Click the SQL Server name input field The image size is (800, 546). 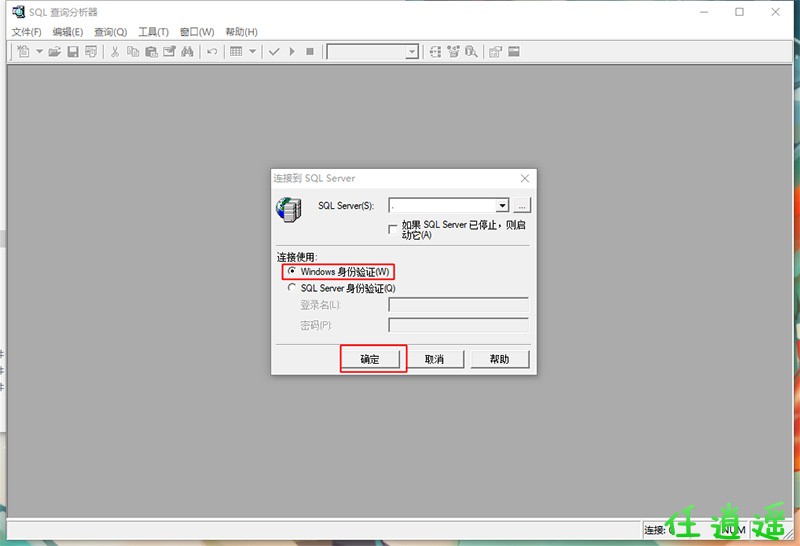click(x=442, y=205)
